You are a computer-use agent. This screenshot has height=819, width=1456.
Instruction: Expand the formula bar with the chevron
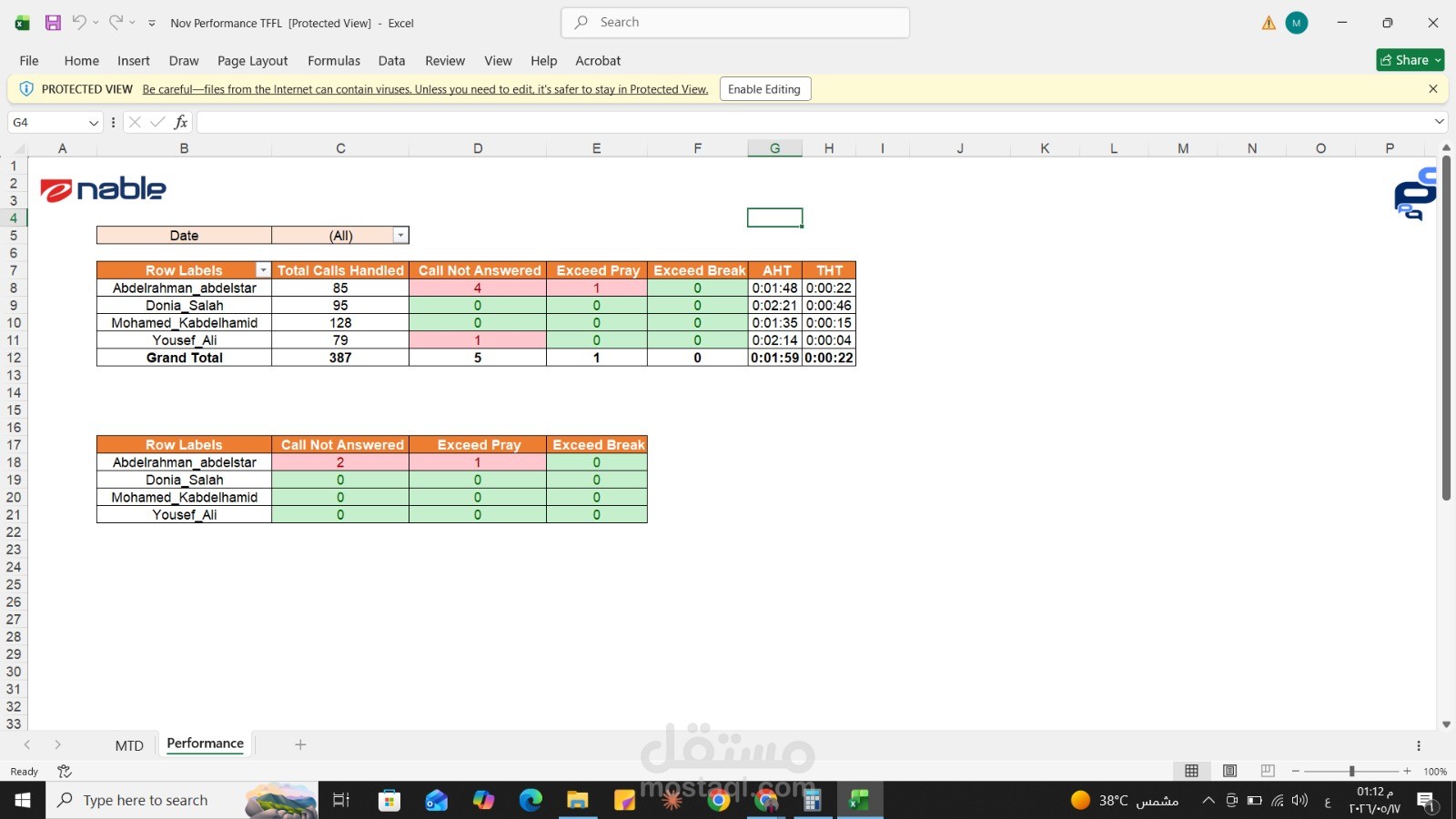click(x=1440, y=122)
